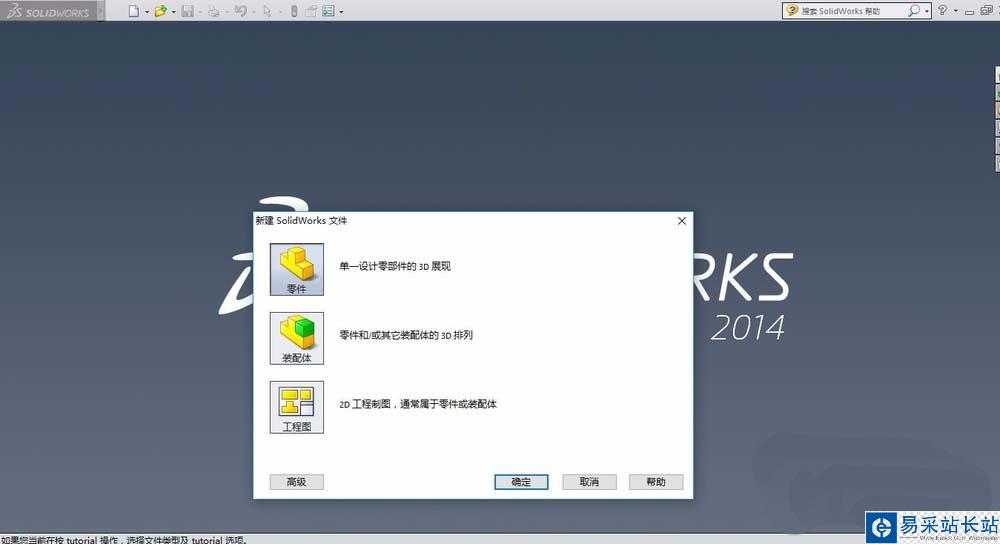Click the 取消 (Cancel) button
This screenshot has width=1000, height=544.
[589, 482]
